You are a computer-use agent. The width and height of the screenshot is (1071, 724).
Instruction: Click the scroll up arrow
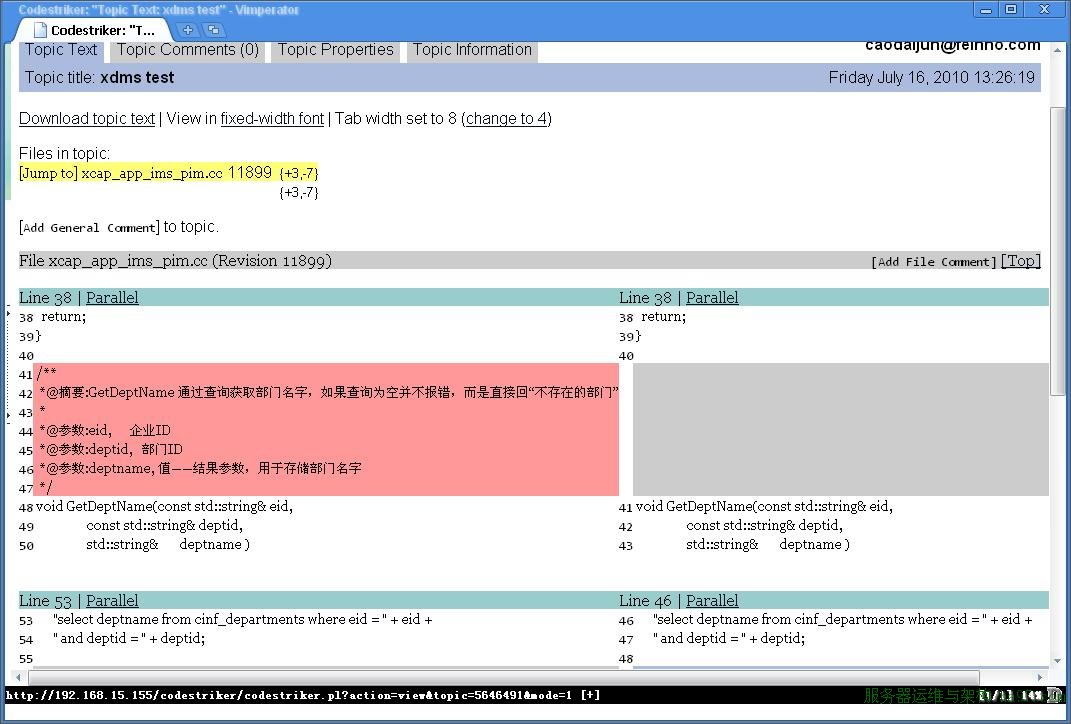tap(1057, 51)
